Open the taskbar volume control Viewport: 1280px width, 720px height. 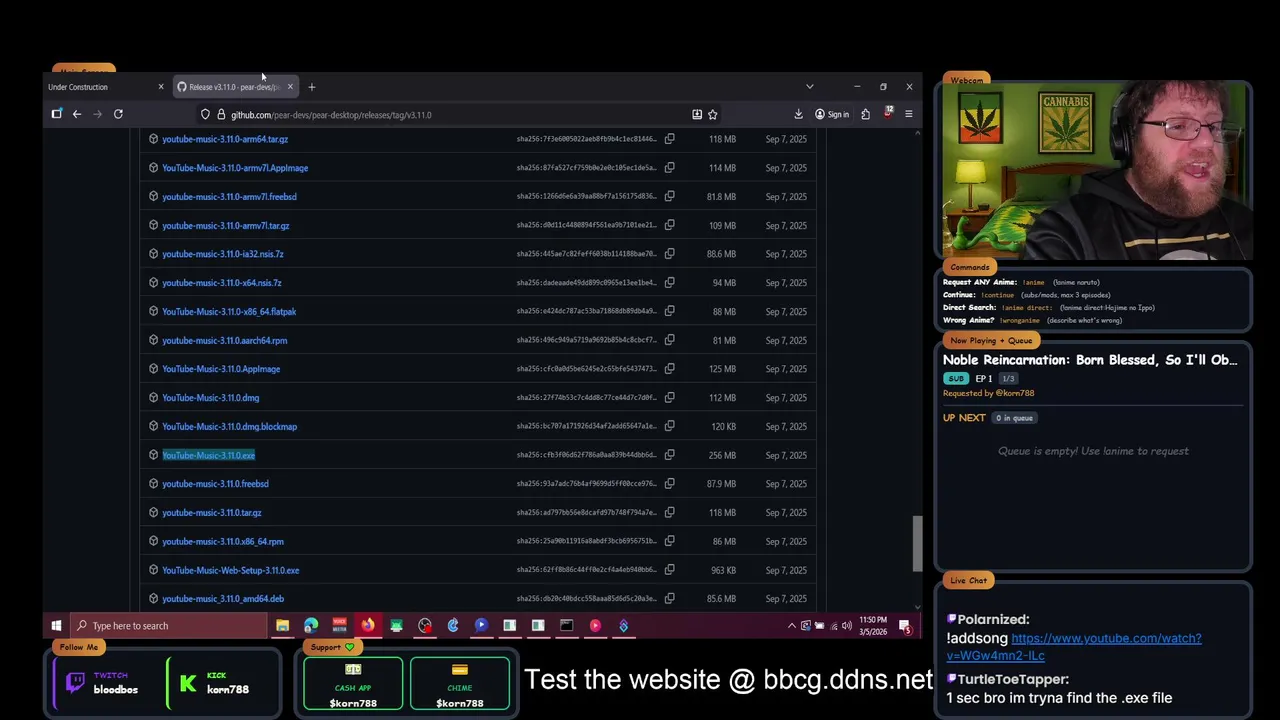pos(847,626)
